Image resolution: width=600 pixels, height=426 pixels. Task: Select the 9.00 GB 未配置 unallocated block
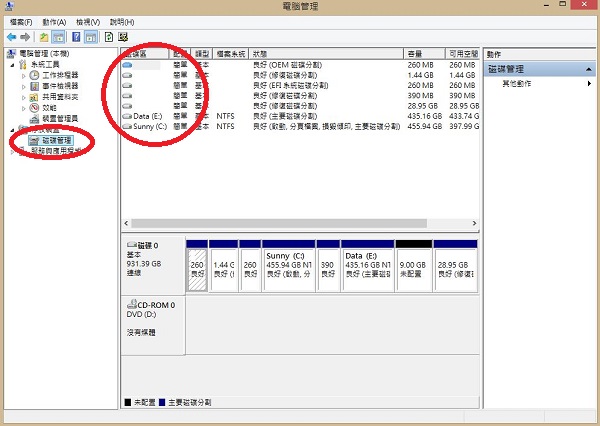pos(414,266)
